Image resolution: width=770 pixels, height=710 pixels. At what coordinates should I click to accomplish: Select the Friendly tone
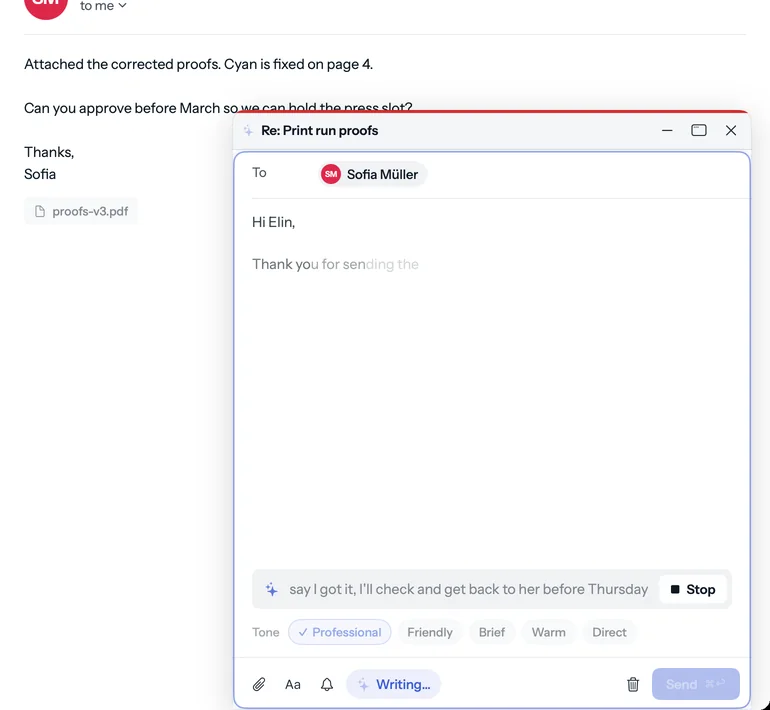tap(430, 632)
